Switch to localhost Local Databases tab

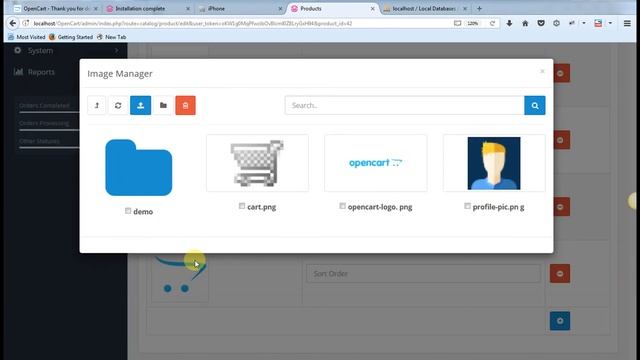coord(424,9)
